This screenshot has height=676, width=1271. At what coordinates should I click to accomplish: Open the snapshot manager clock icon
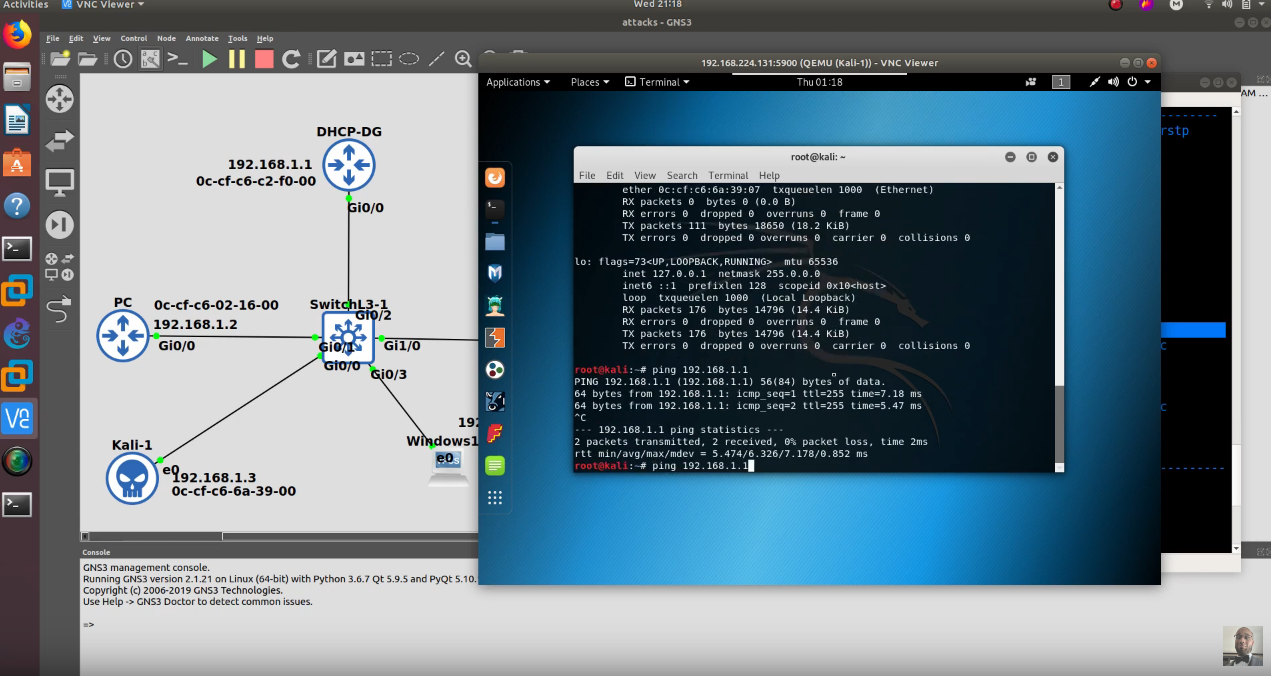(121, 58)
